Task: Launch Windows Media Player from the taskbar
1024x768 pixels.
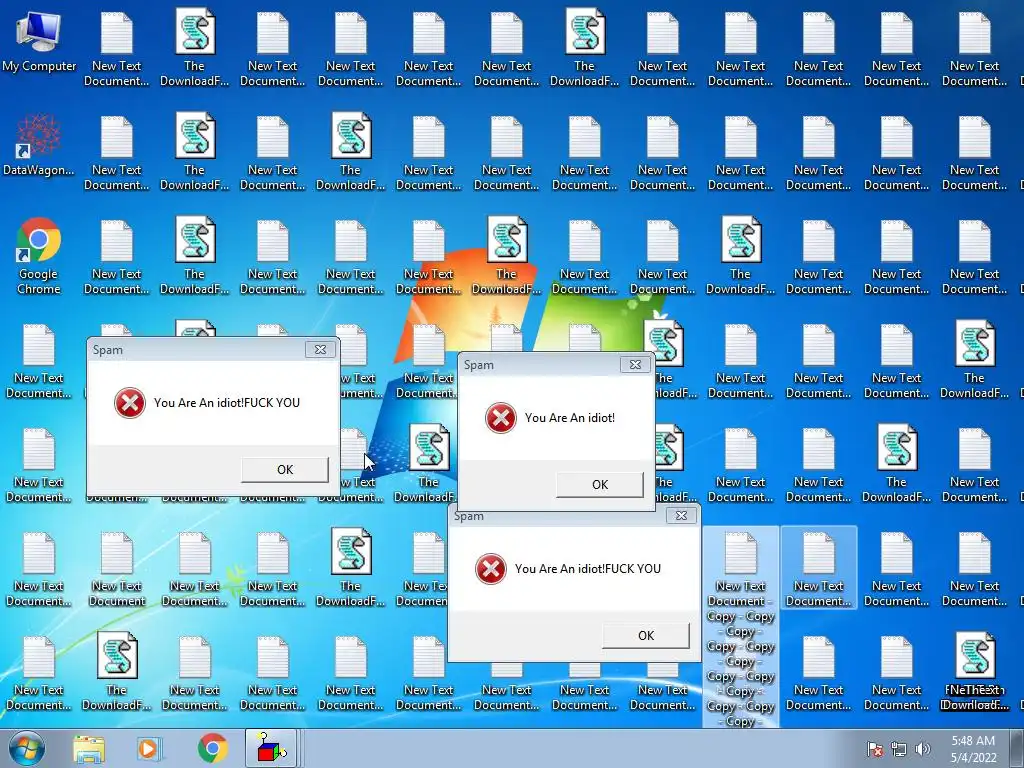Action: tap(149, 748)
